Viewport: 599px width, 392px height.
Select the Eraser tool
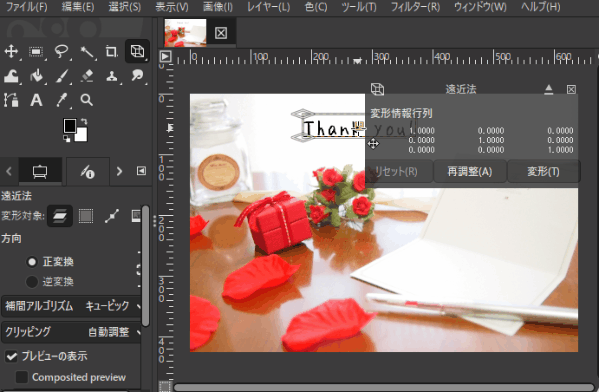pos(87,76)
